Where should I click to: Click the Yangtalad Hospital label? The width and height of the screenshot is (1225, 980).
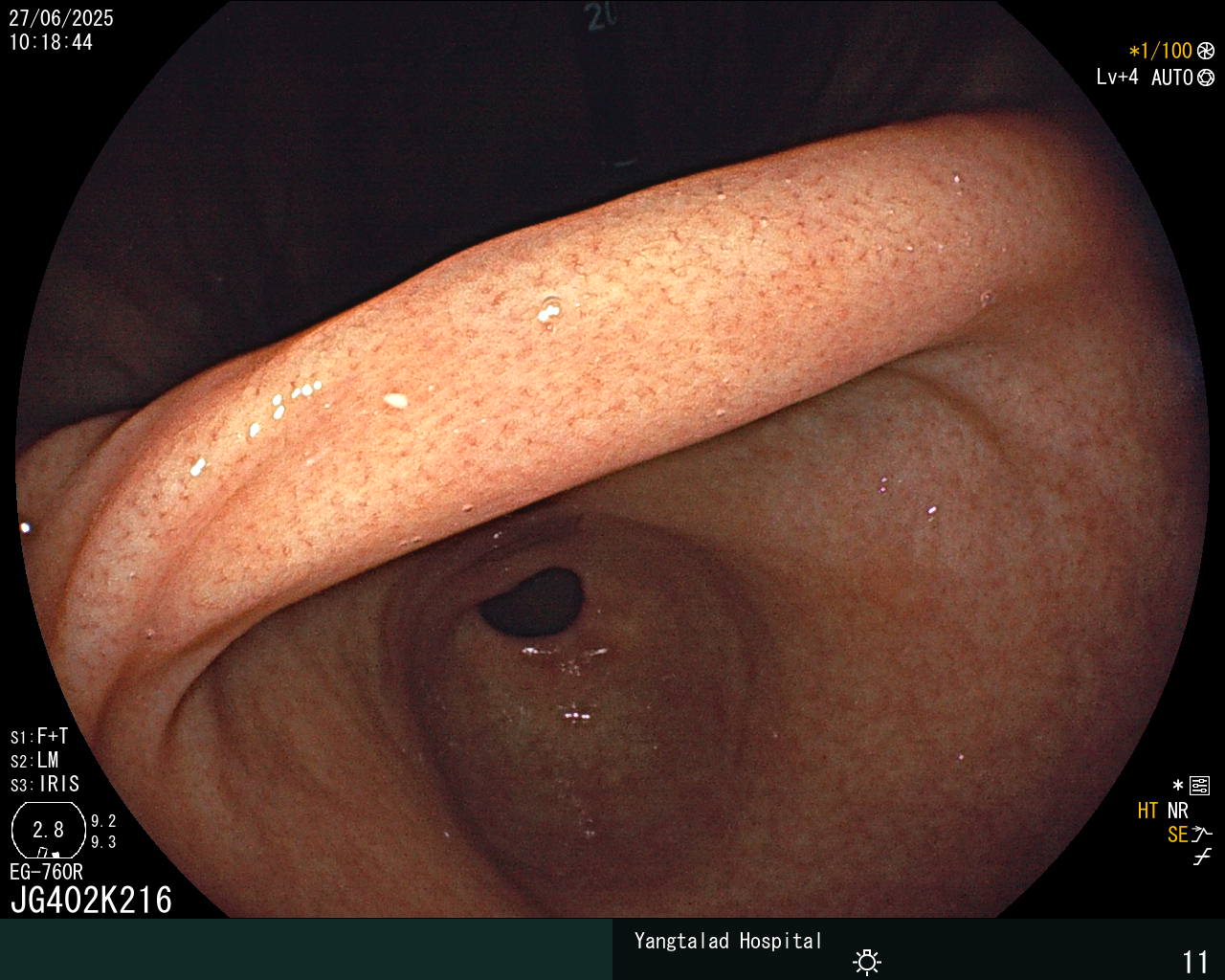pyautogui.click(x=728, y=941)
